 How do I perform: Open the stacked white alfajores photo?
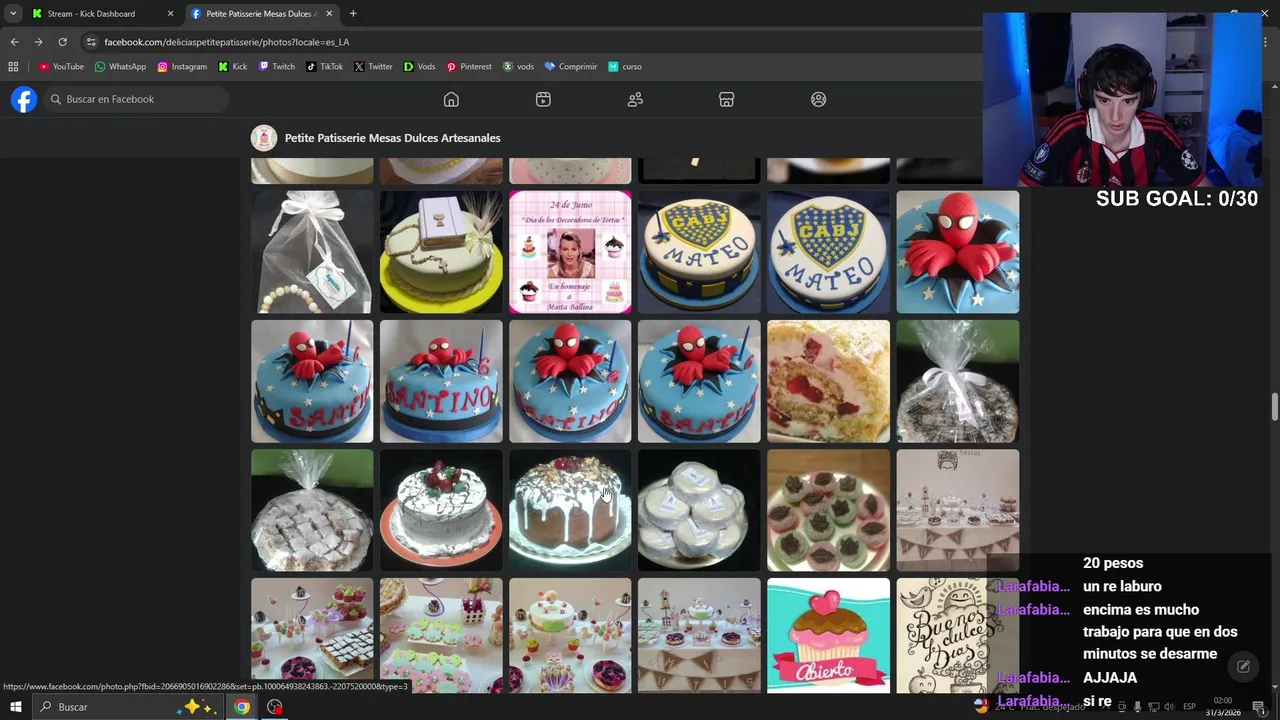pos(699,510)
